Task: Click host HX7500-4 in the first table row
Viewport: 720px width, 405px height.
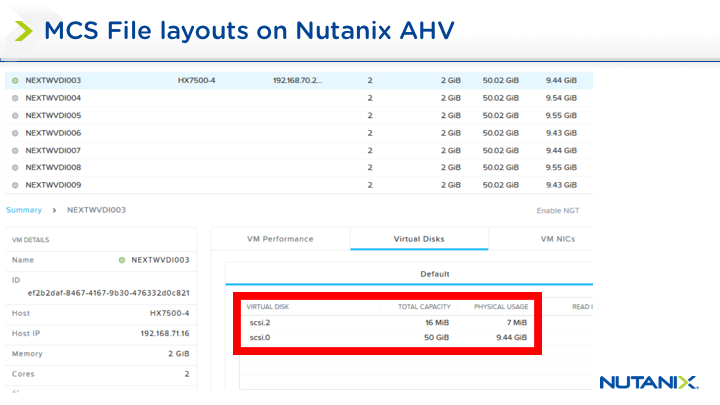Action: (x=197, y=80)
